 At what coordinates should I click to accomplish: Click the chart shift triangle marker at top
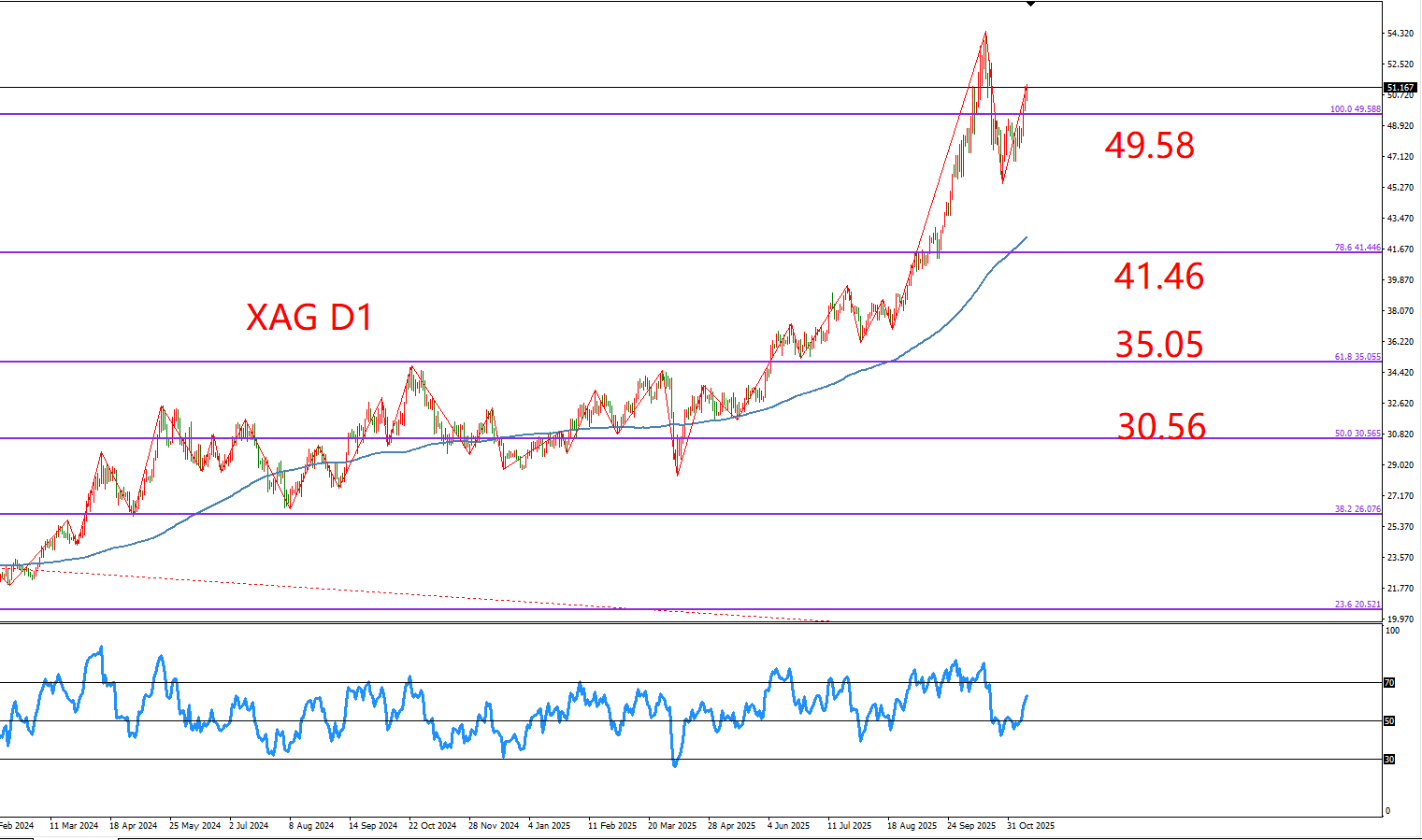[x=1030, y=5]
